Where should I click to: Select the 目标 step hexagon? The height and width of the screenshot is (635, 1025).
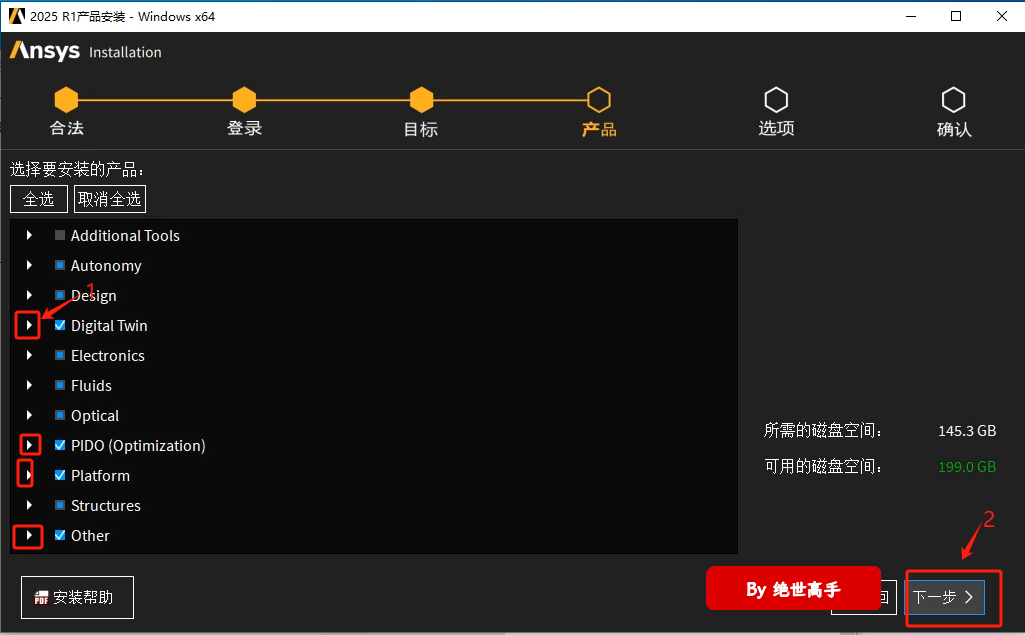tap(421, 99)
